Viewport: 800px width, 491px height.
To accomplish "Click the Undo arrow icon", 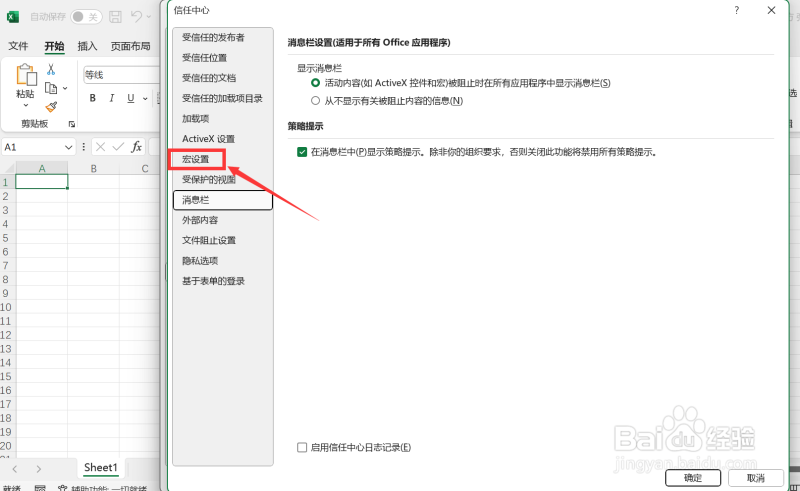I will tap(136, 16).
